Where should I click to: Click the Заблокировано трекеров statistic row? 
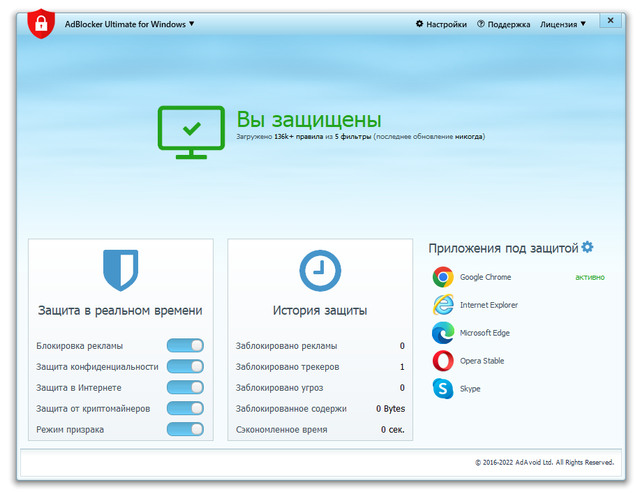click(x=320, y=367)
